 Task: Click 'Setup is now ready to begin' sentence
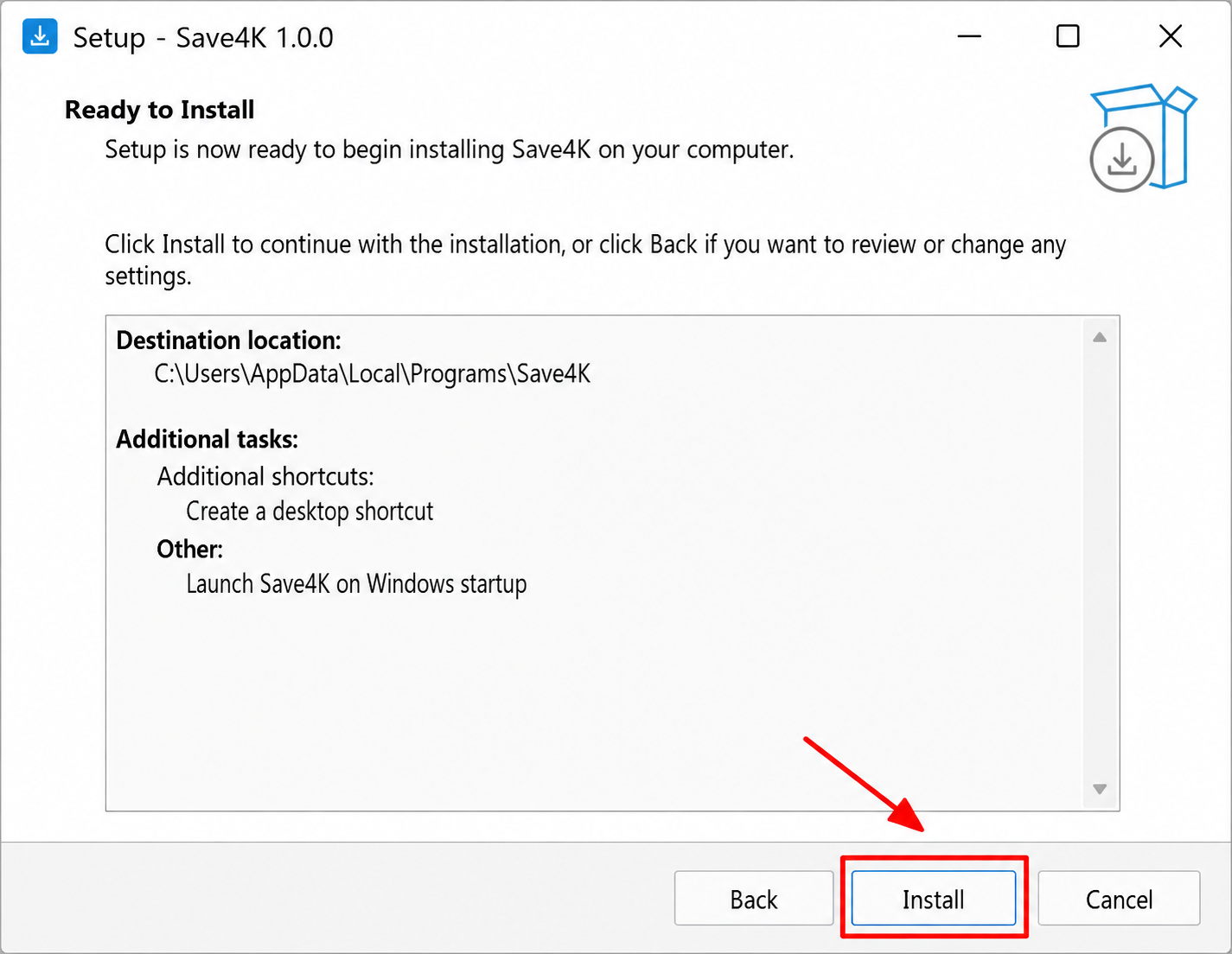[449, 149]
